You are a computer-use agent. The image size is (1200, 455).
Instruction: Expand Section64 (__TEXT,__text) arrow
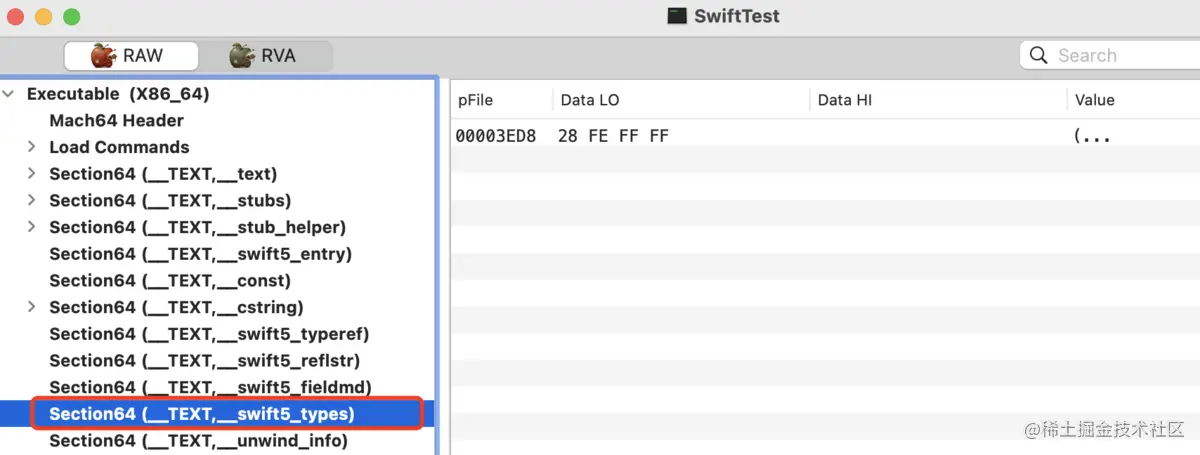(x=32, y=174)
